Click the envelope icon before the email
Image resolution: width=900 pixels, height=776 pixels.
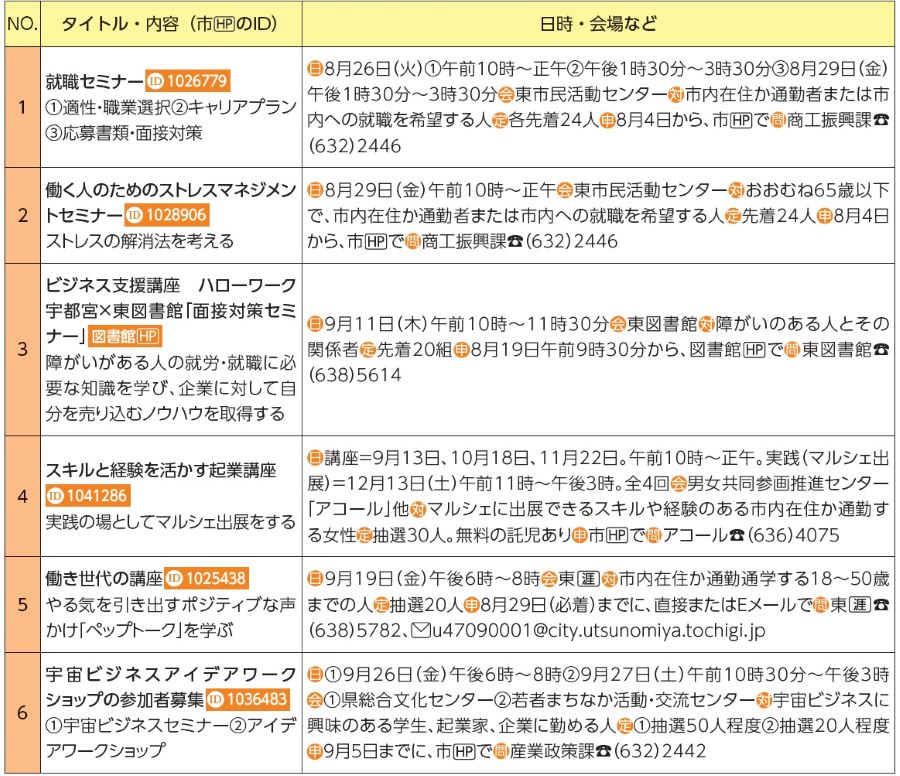(421, 630)
